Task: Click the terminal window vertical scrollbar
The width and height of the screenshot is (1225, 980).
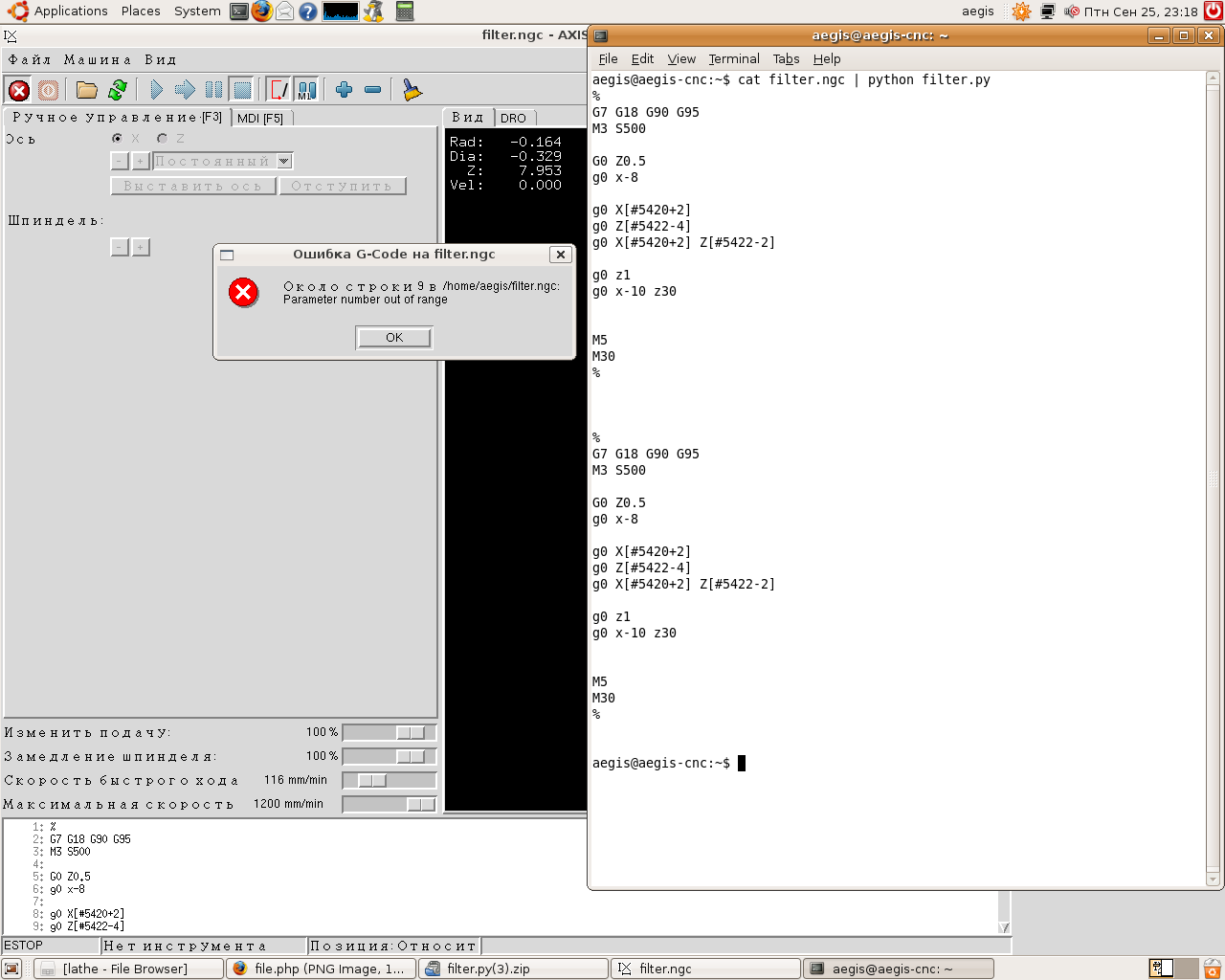Action: click(1214, 479)
